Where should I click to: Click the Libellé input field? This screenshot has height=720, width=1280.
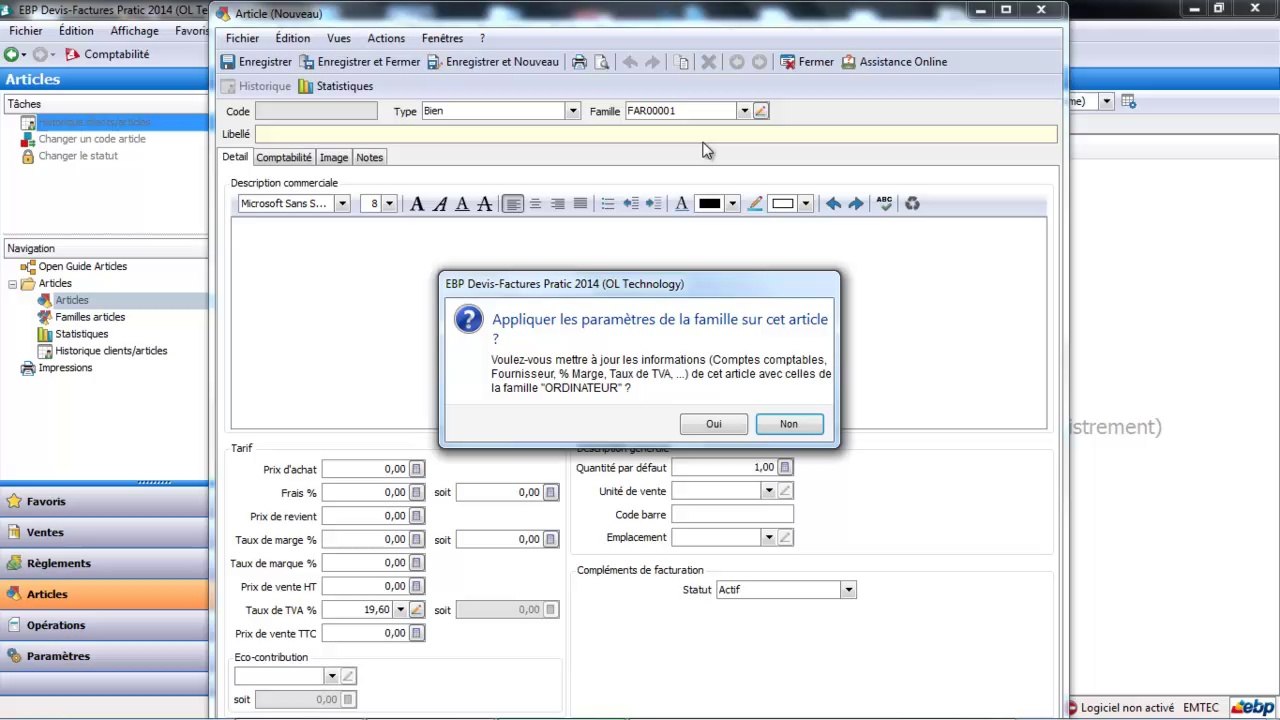click(x=656, y=134)
